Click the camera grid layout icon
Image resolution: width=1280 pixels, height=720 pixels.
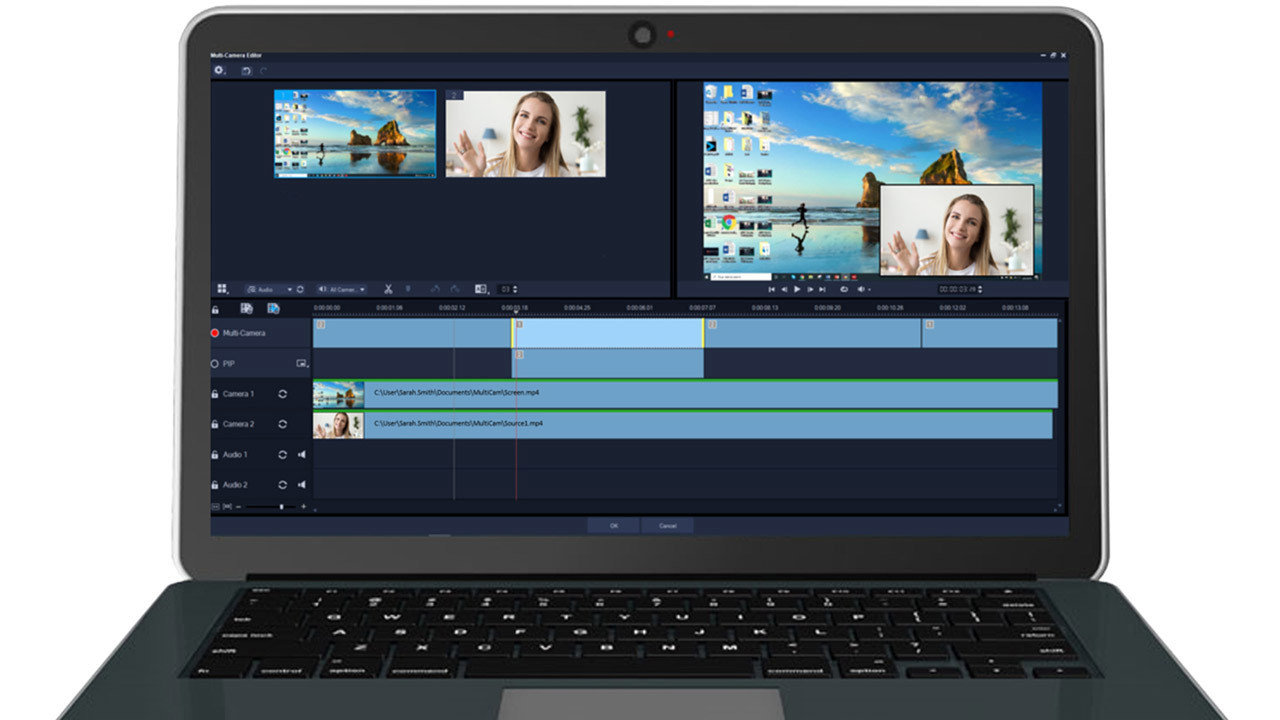click(x=222, y=289)
